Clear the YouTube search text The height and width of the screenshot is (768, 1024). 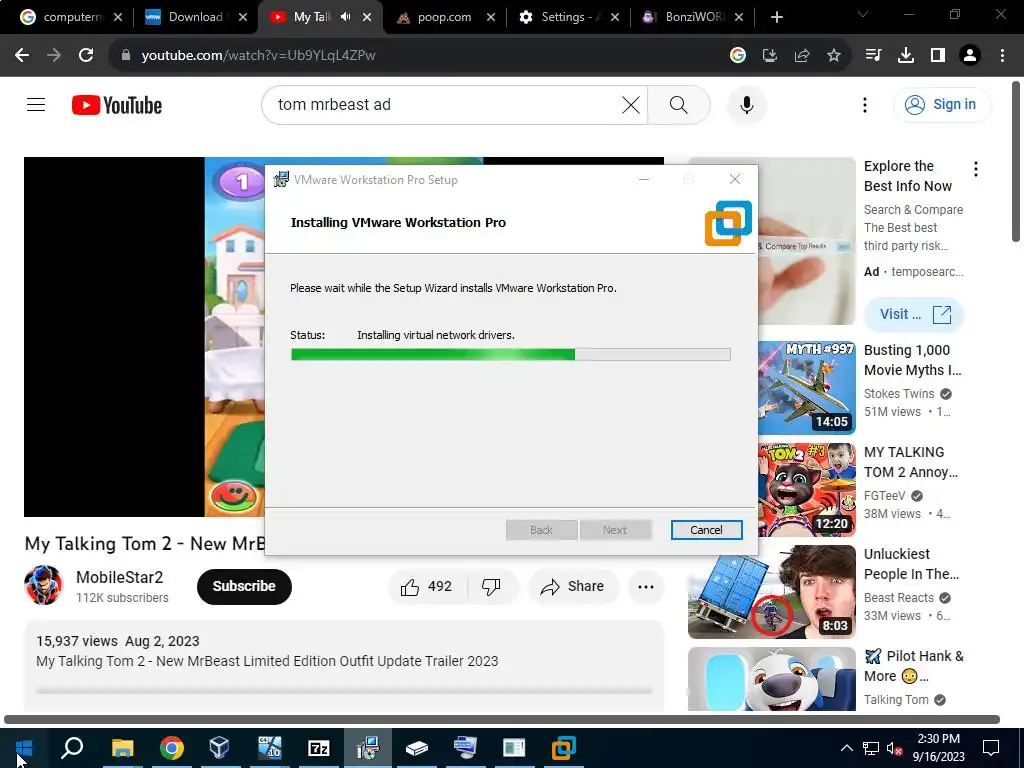[x=631, y=104]
